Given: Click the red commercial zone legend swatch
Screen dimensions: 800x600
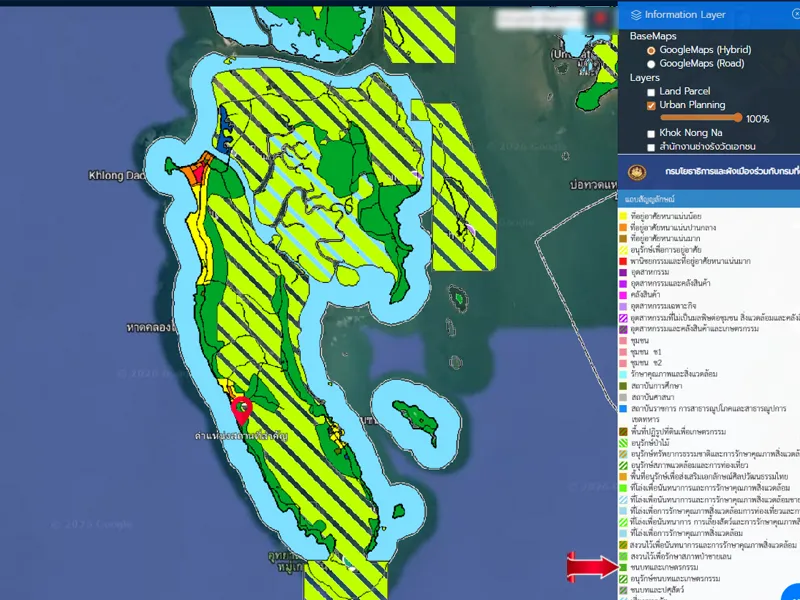Looking at the screenshot, I should pos(622,260).
